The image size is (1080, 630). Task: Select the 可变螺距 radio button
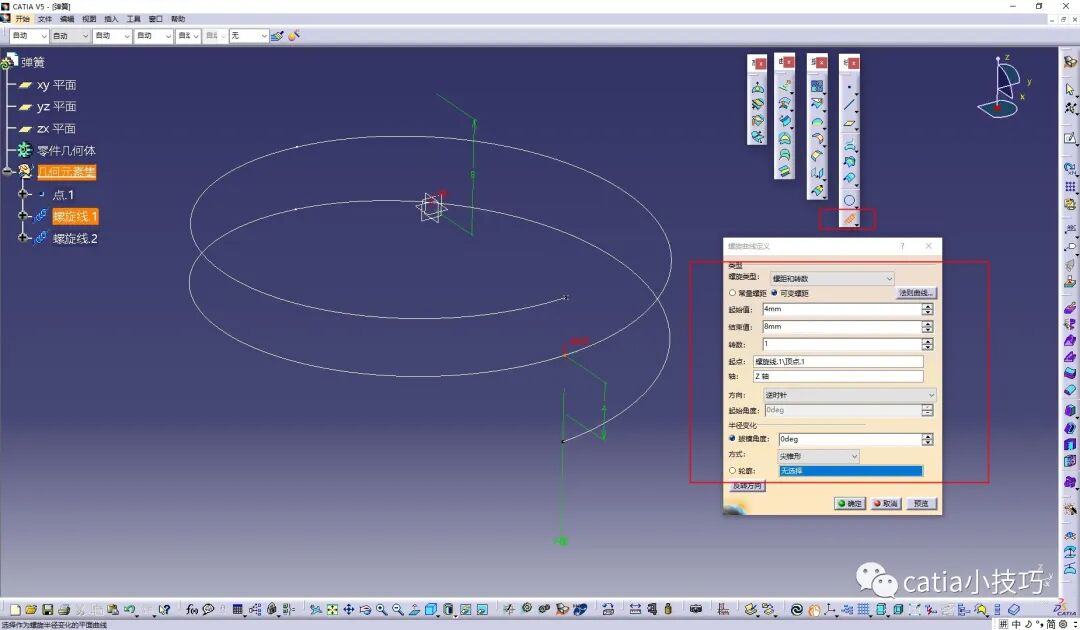pyautogui.click(x=773, y=293)
